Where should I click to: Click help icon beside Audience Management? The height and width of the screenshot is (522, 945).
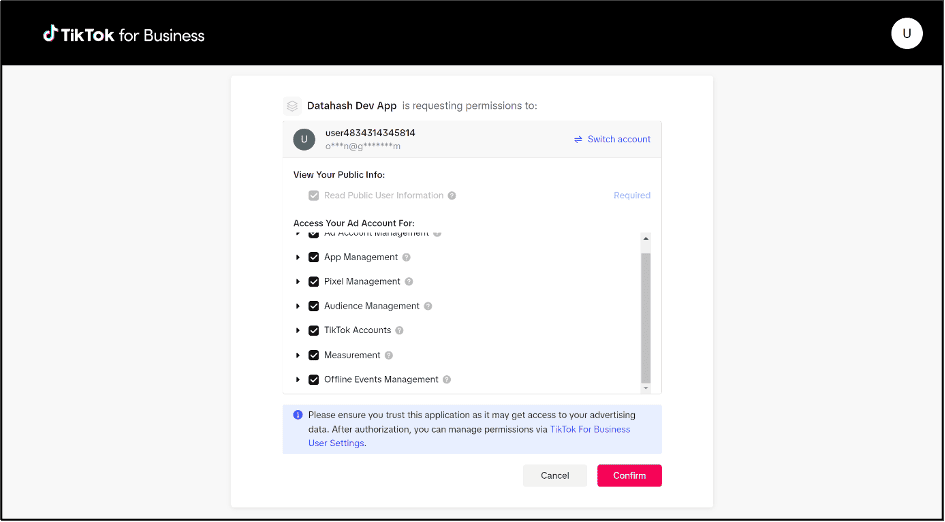(x=428, y=306)
